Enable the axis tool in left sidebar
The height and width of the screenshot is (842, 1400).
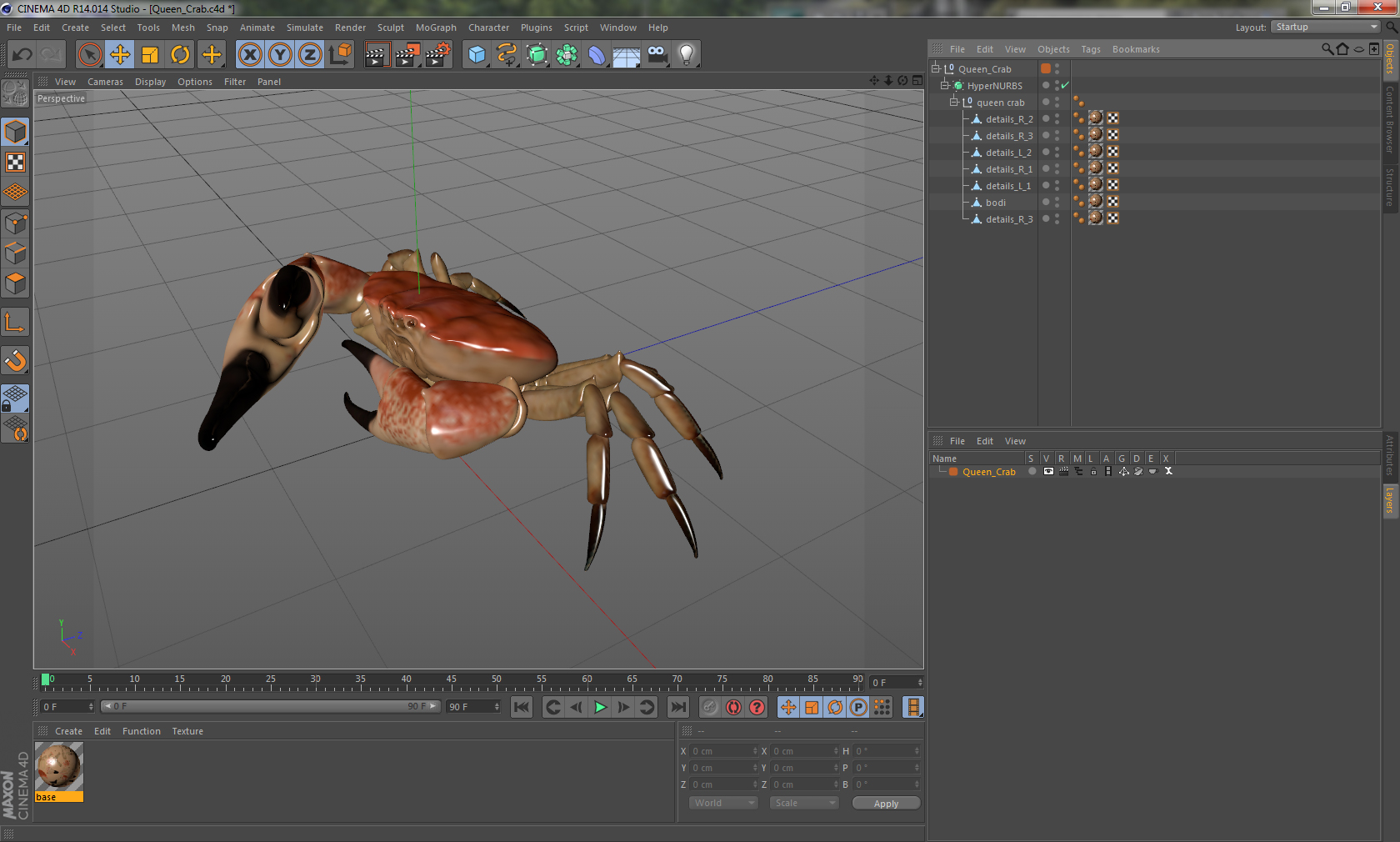(15, 323)
